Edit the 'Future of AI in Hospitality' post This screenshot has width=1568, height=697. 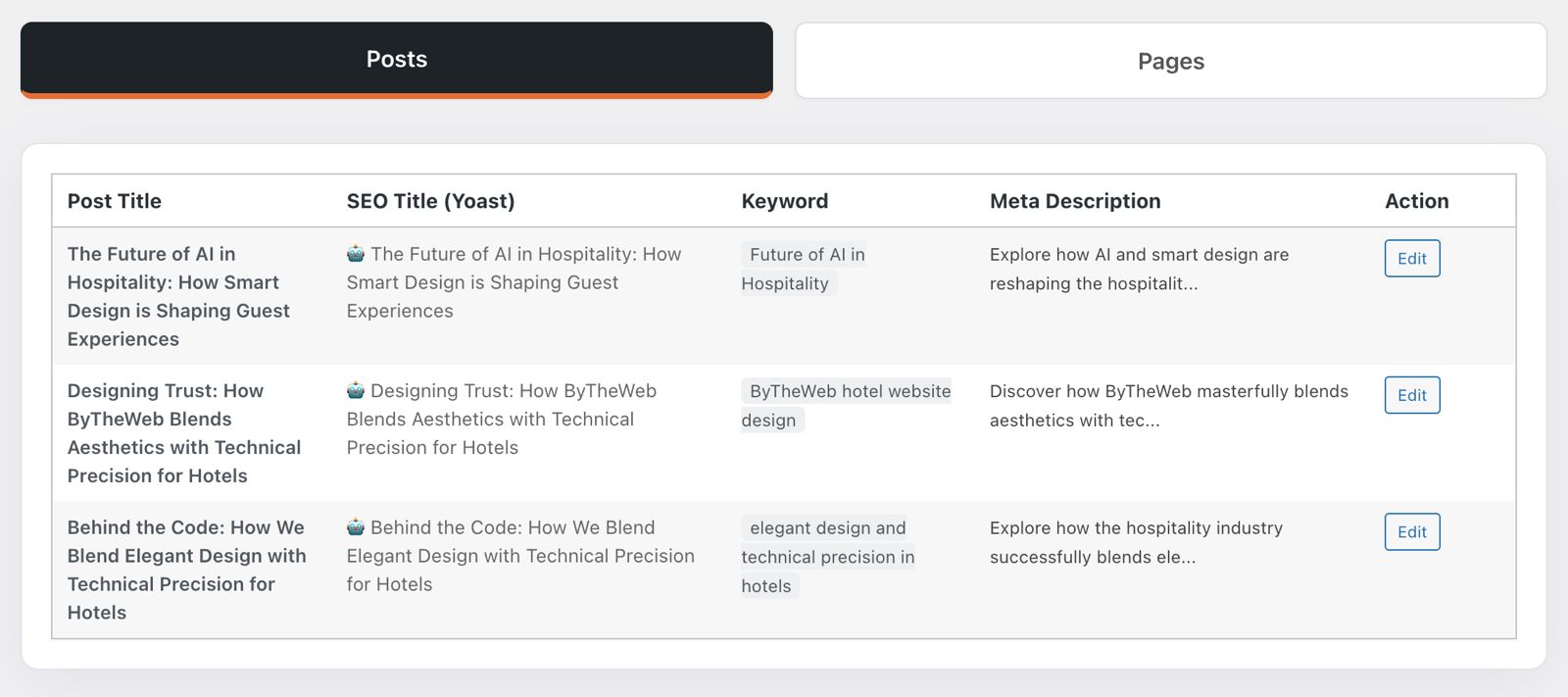tap(1411, 259)
